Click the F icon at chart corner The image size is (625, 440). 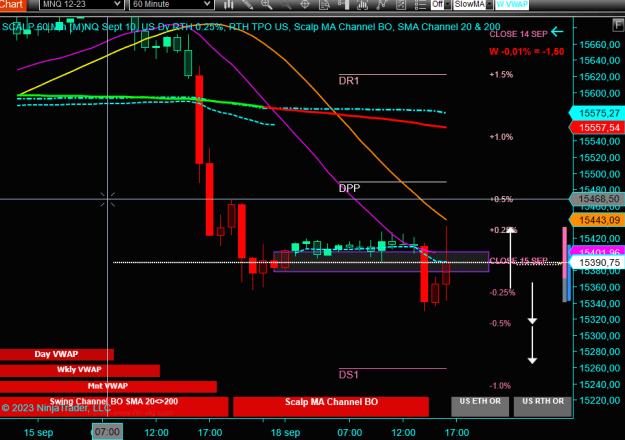click(618, 26)
